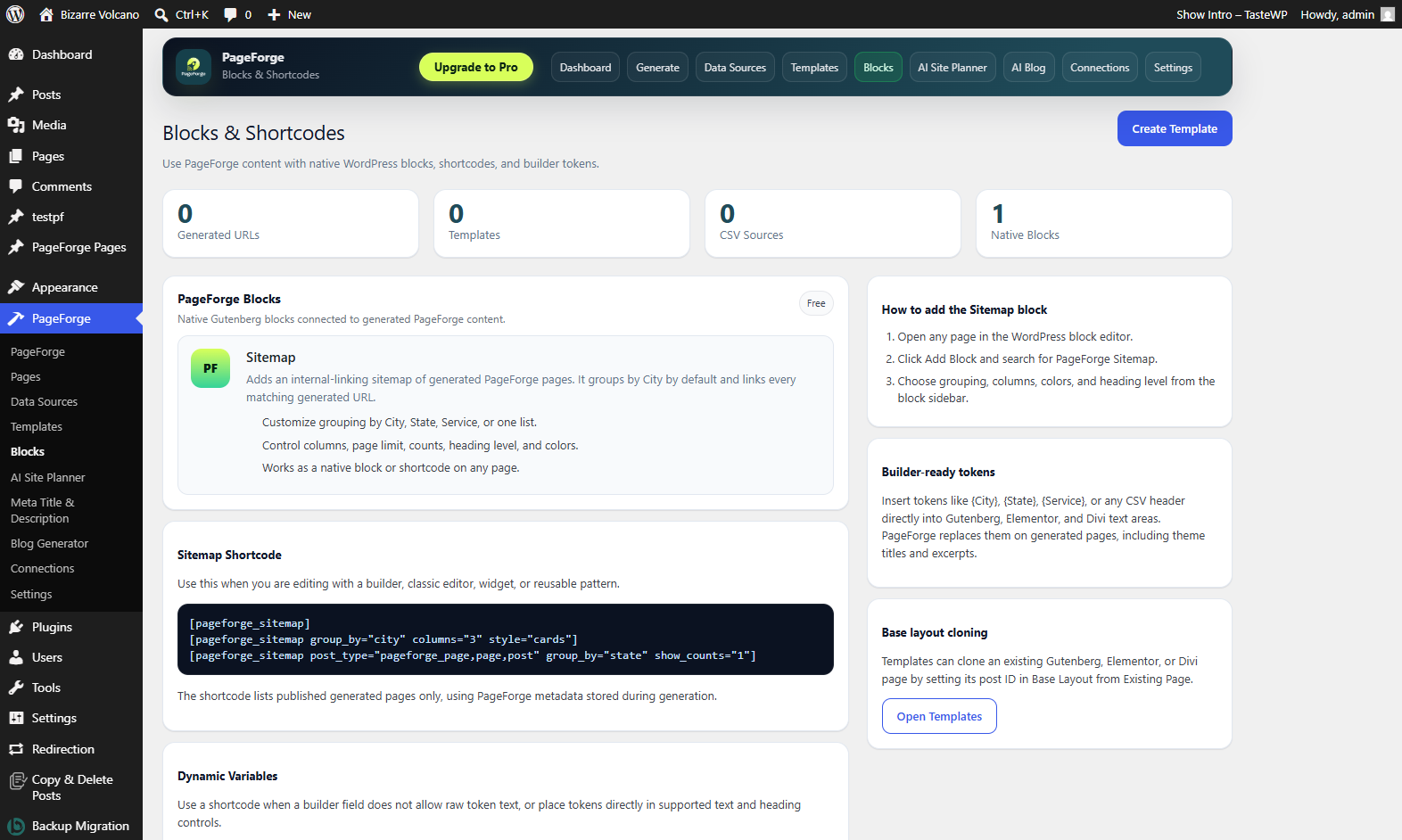The width and height of the screenshot is (1402, 840).
Task: Click the 'Dynamic Variables' heading
Action: (227, 776)
